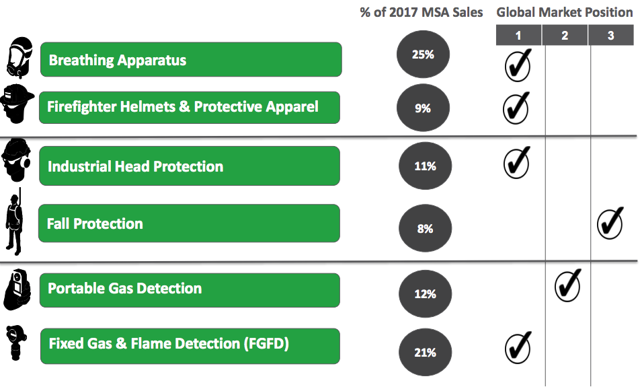Click the Breathing Apparatus green button
This screenshot has height=389, width=640.
(x=191, y=60)
